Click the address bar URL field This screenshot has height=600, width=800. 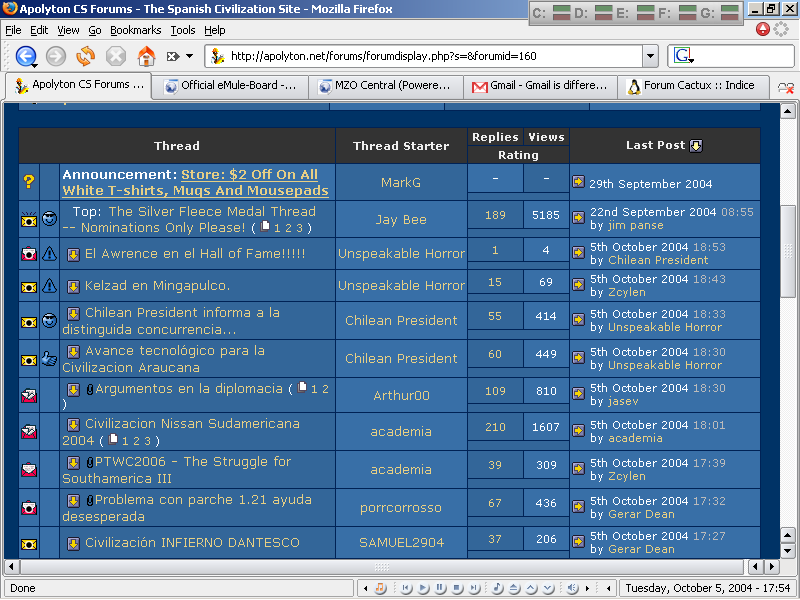pos(430,56)
